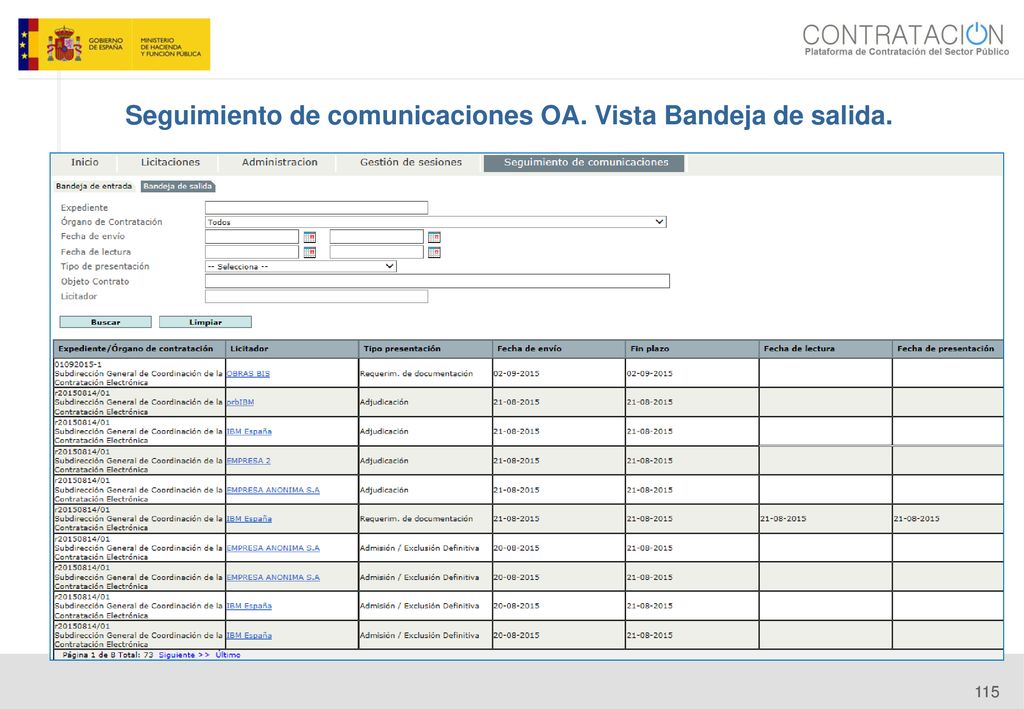Open calendar for Fecha de envío end date

click(434, 237)
